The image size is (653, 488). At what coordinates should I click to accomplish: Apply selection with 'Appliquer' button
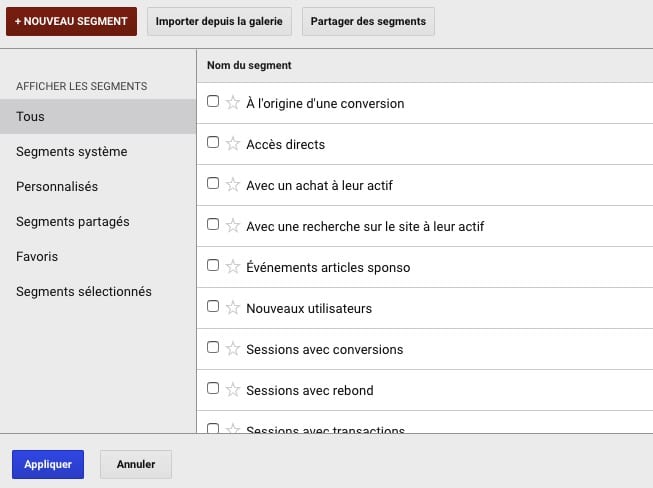[x=48, y=465]
